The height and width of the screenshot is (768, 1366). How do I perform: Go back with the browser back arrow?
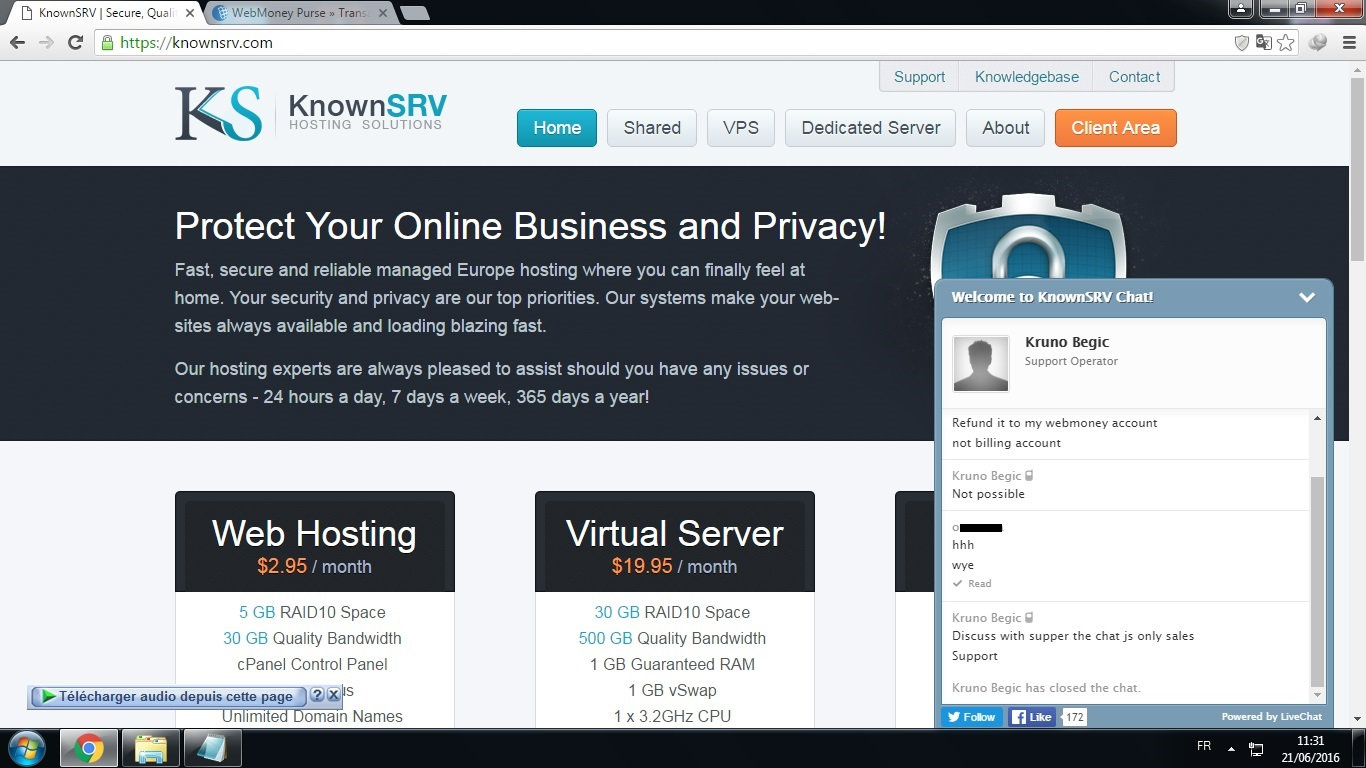click(17, 43)
